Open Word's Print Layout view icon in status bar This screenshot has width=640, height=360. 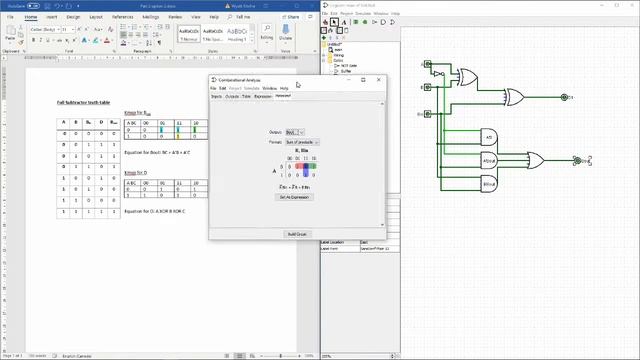coord(240,356)
